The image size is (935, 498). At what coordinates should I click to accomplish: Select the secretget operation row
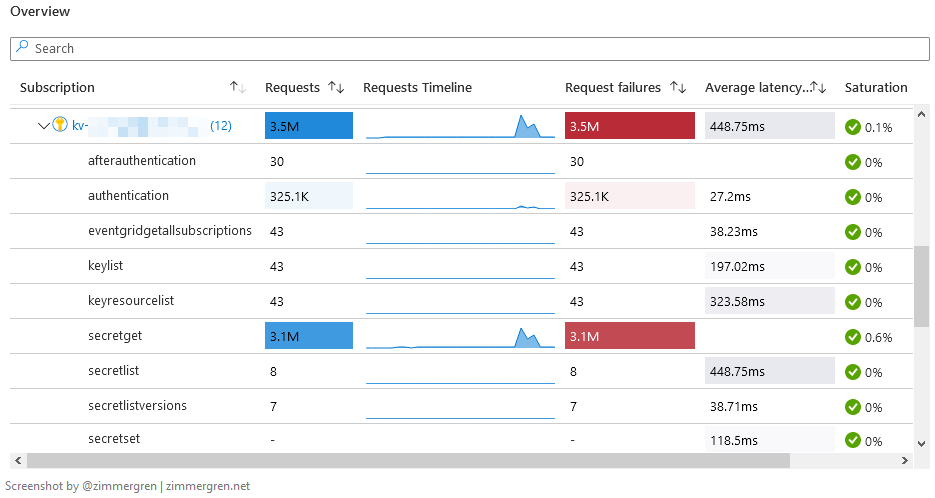(111, 336)
